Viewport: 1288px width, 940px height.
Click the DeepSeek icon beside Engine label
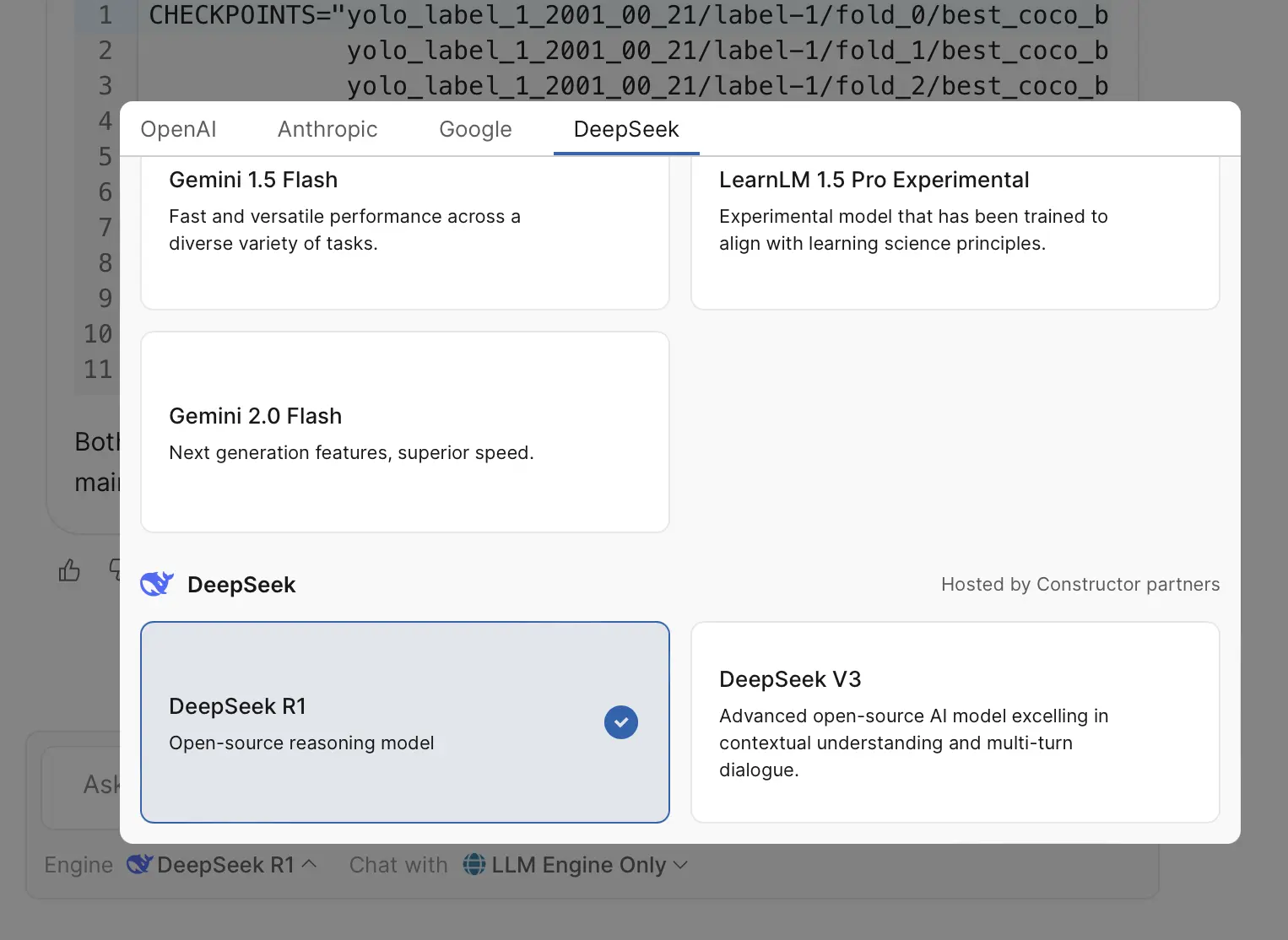(139, 865)
